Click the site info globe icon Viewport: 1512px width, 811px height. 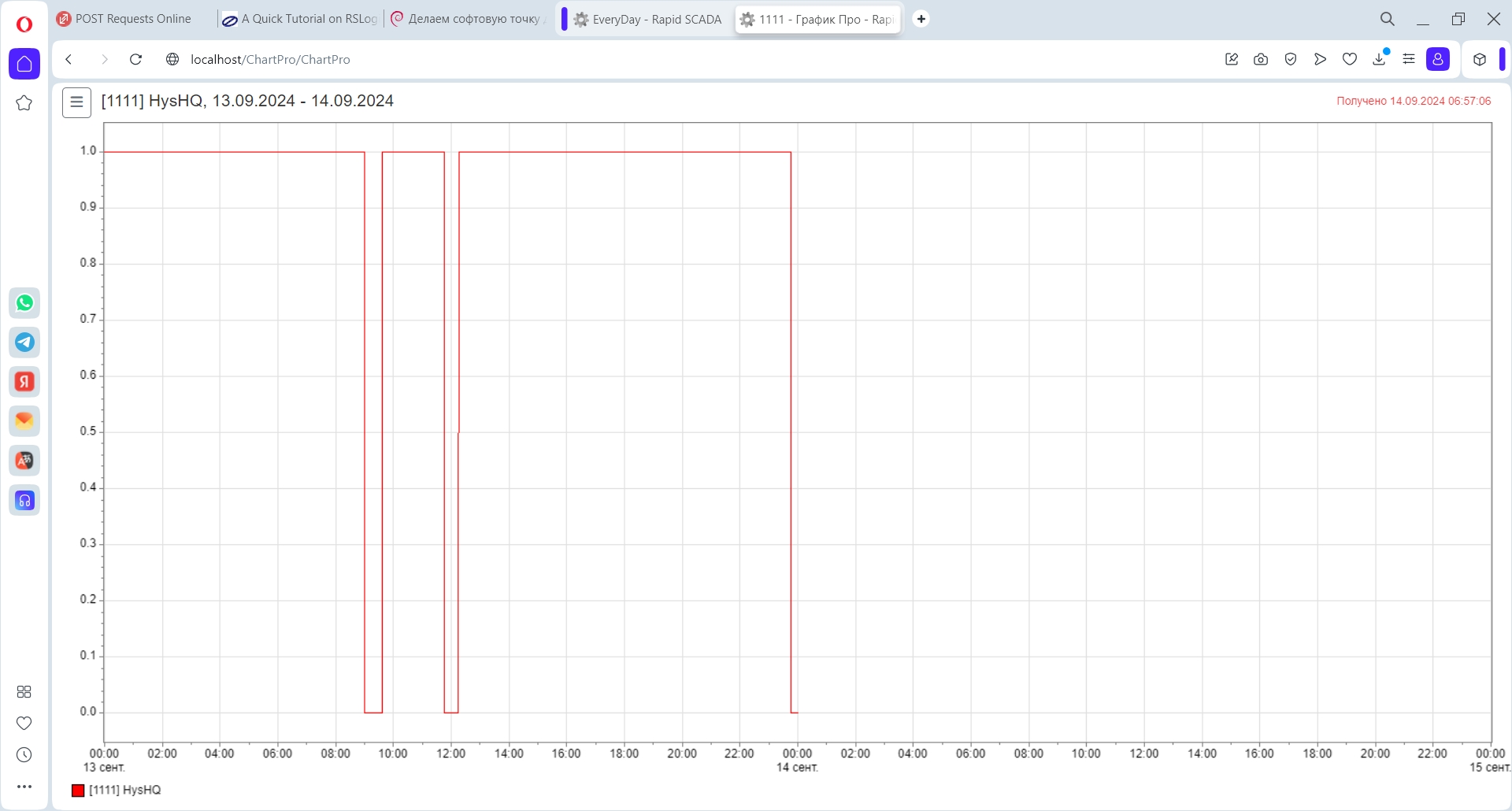coord(172,60)
